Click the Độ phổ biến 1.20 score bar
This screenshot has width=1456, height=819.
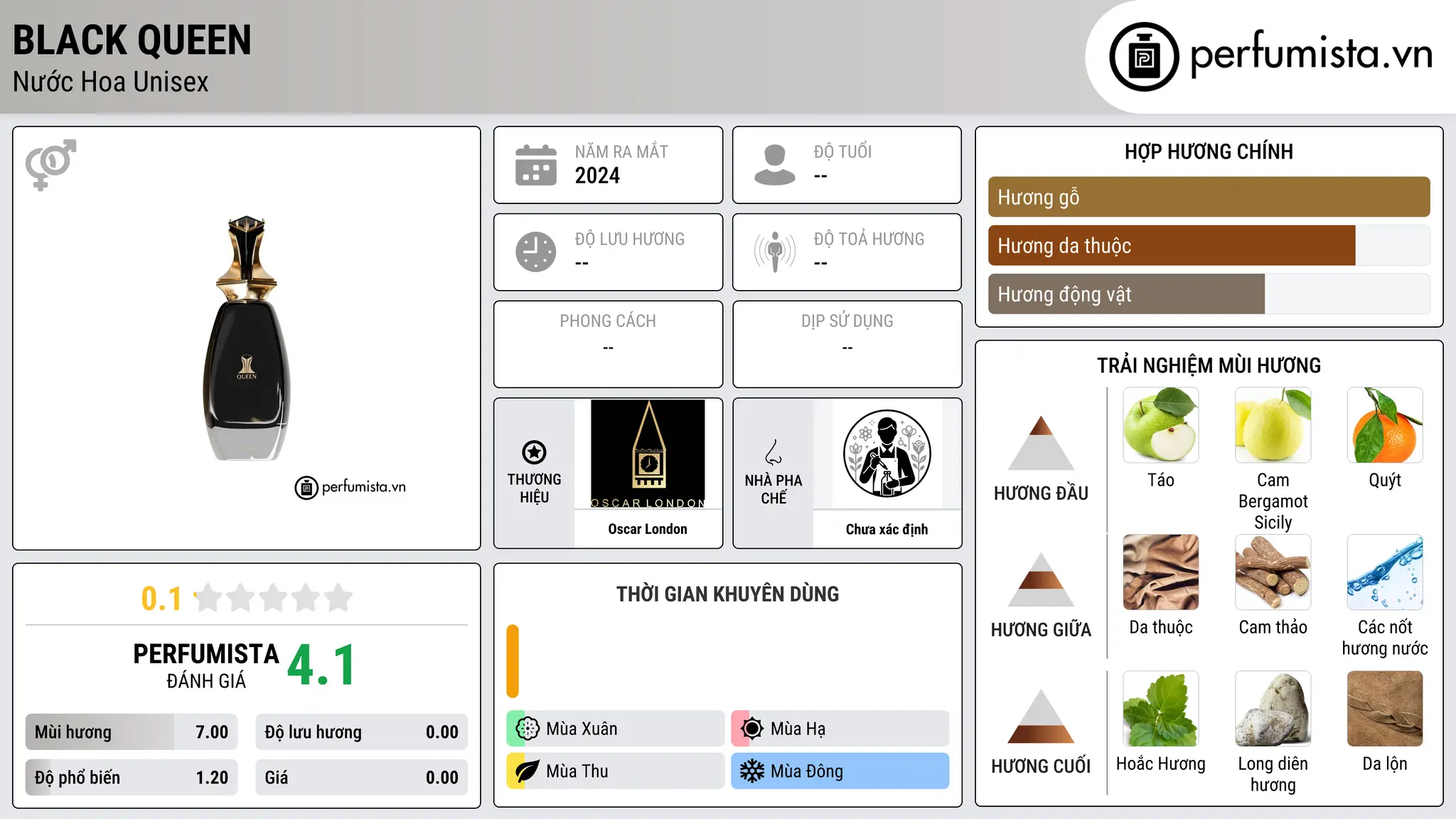tap(132, 777)
